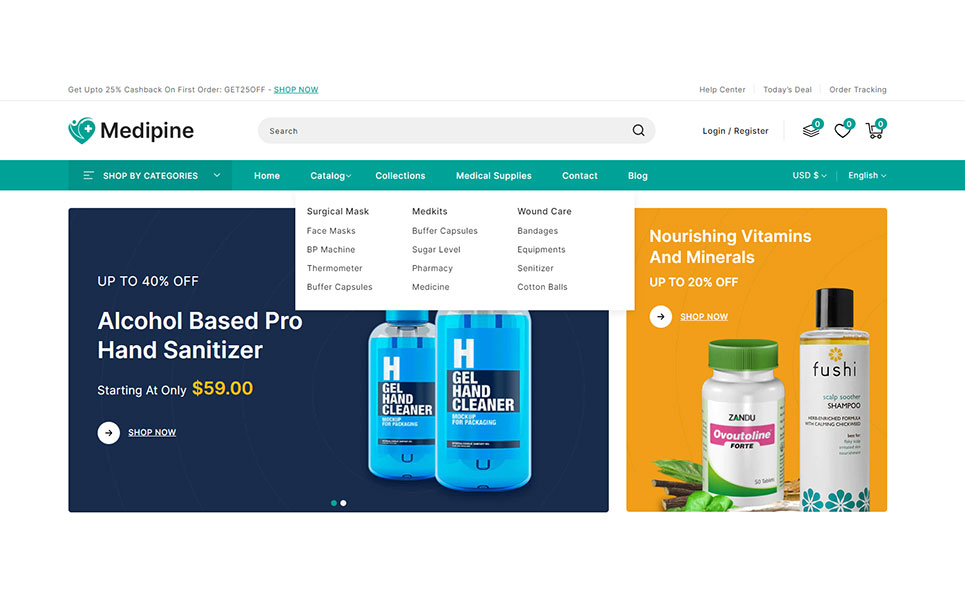
Task: Open the English language dropdown
Action: pyautogui.click(x=867, y=175)
